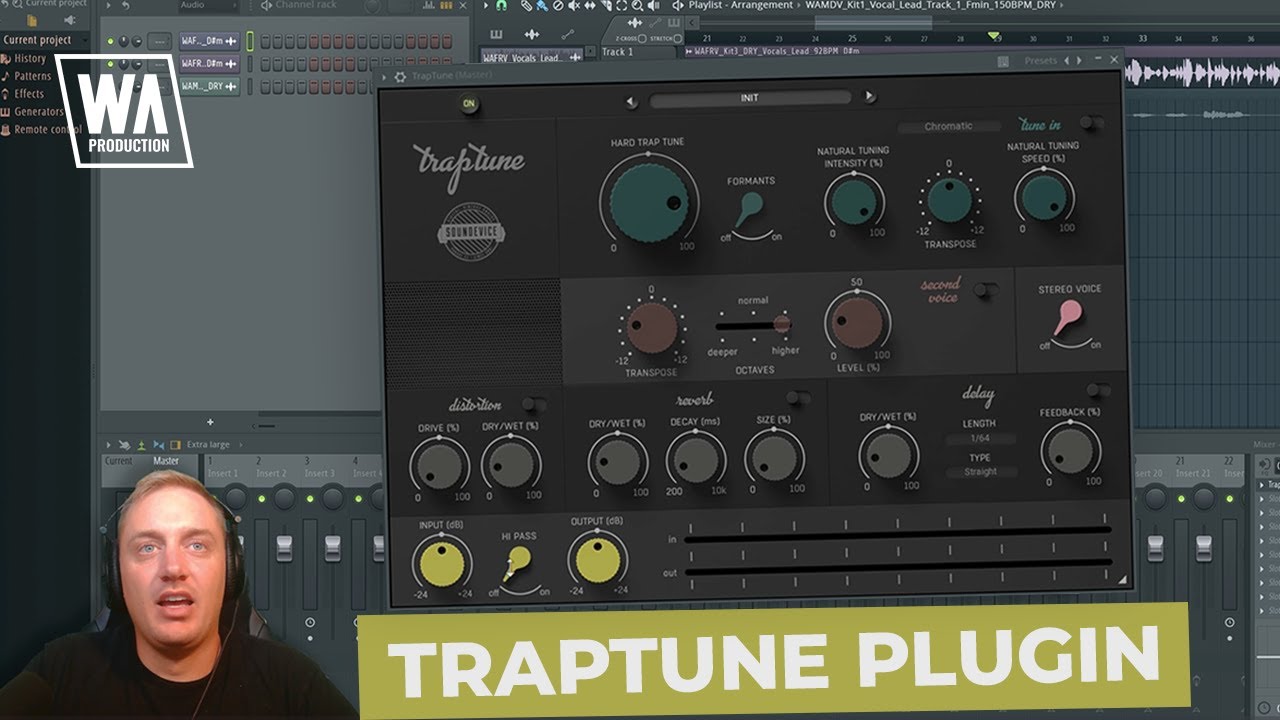Screen dimensions: 1280x720
Task: Select the WAF.._D#m channel button
Action: 209,41
